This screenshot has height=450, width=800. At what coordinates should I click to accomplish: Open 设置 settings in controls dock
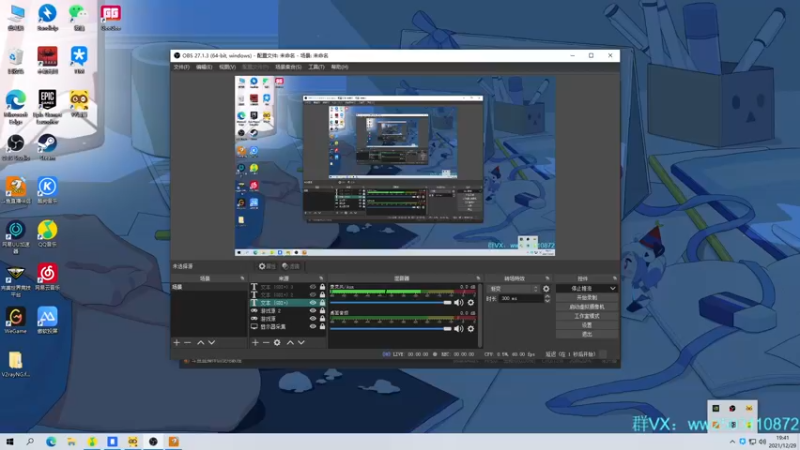pyautogui.click(x=587, y=325)
